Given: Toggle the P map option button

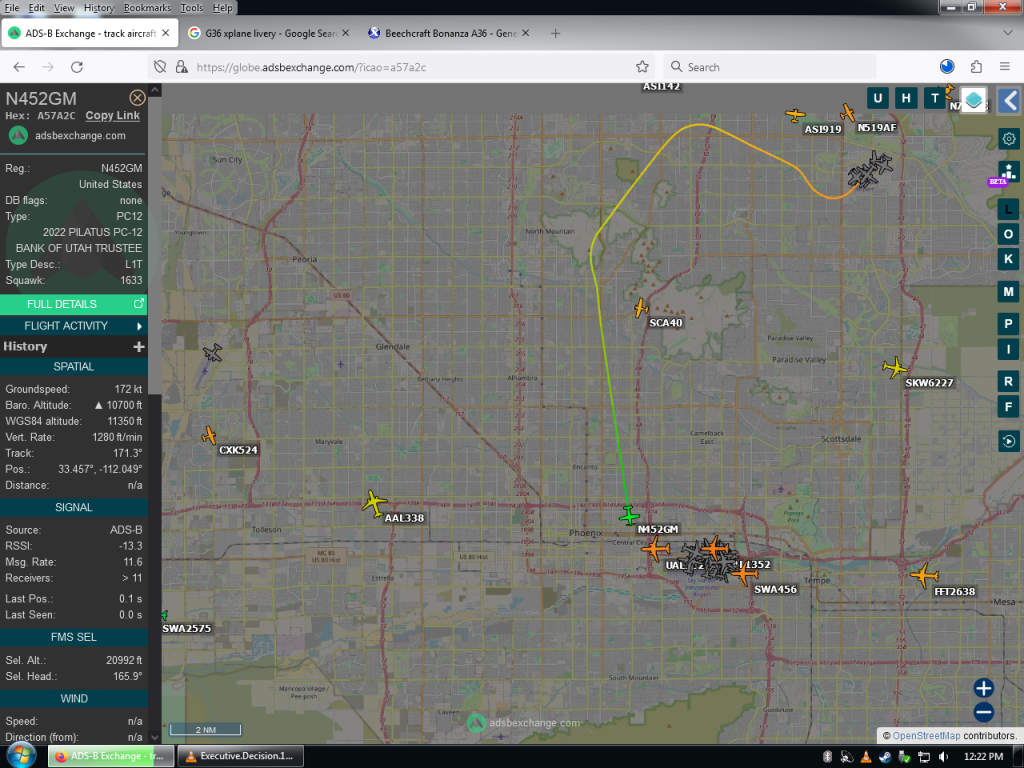Looking at the screenshot, I should click(x=1008, y=324).
